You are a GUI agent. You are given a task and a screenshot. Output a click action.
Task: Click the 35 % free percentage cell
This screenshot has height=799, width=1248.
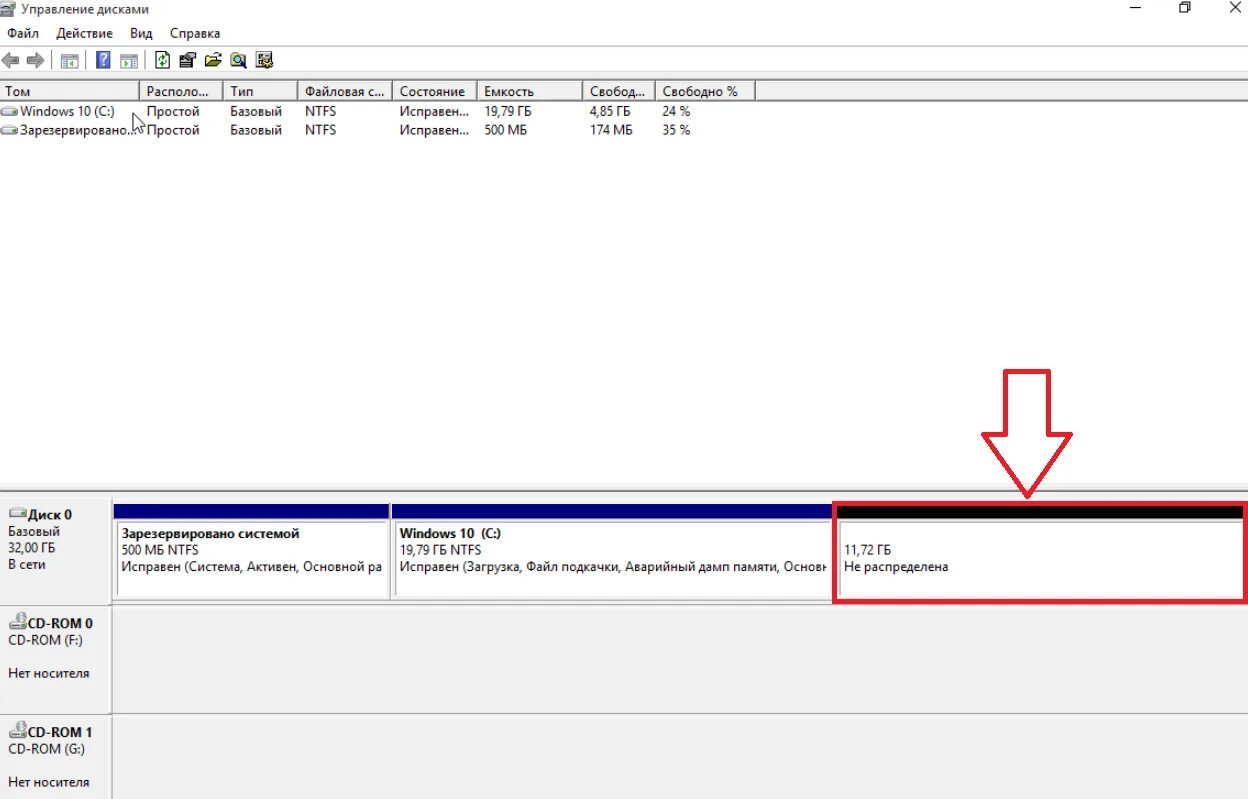click(676, 131)
